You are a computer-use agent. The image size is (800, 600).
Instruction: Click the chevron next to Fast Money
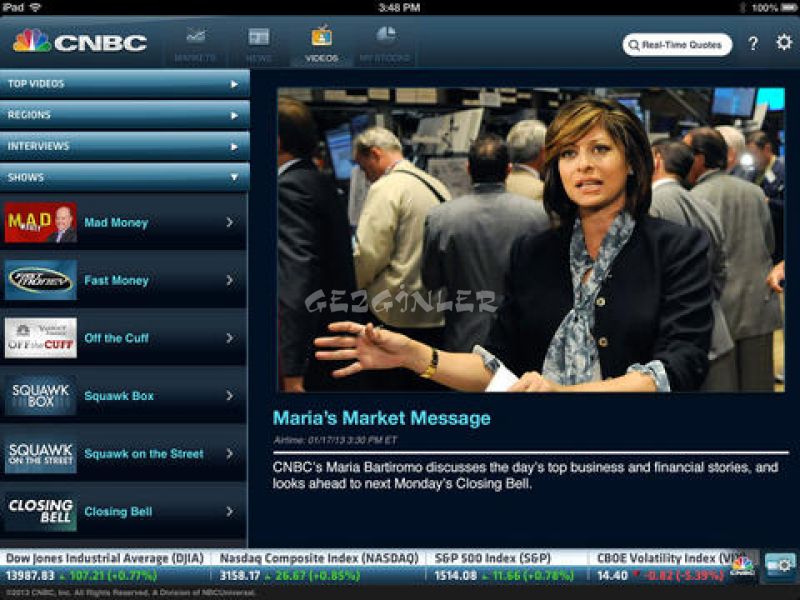[x=230, y=280]
